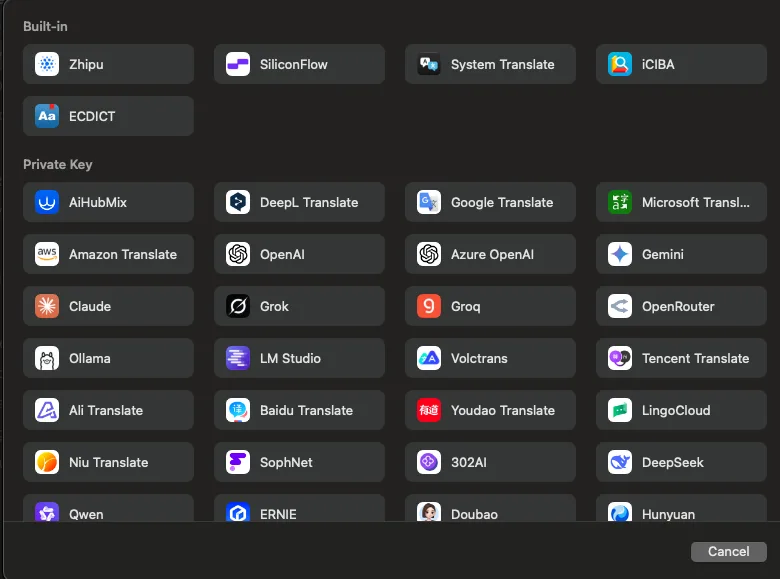Click the Youdao Translate red icon
This screenshot has width=780, height=579.
(429, 410)
